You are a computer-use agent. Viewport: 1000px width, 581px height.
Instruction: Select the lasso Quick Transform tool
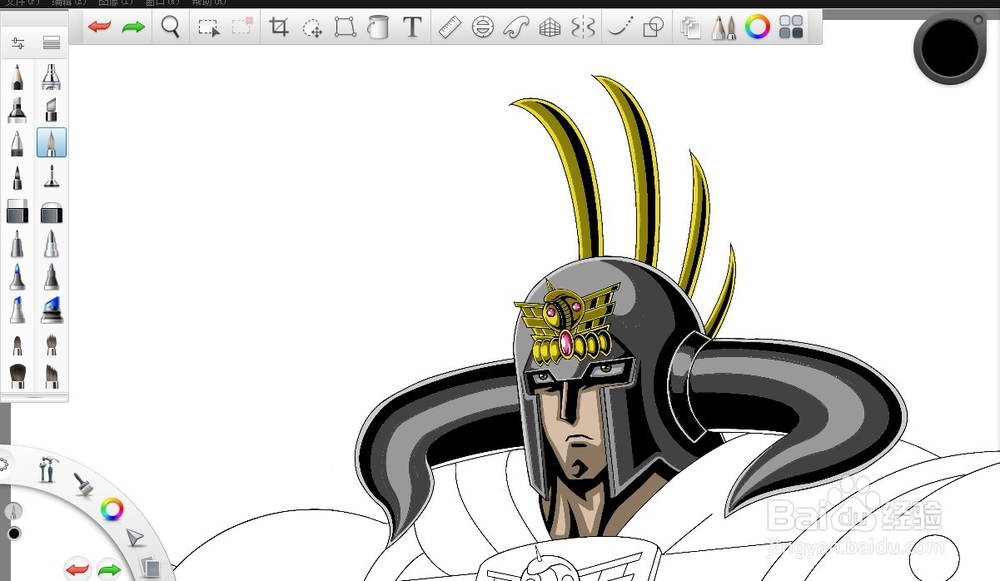[x=312, y=27]
